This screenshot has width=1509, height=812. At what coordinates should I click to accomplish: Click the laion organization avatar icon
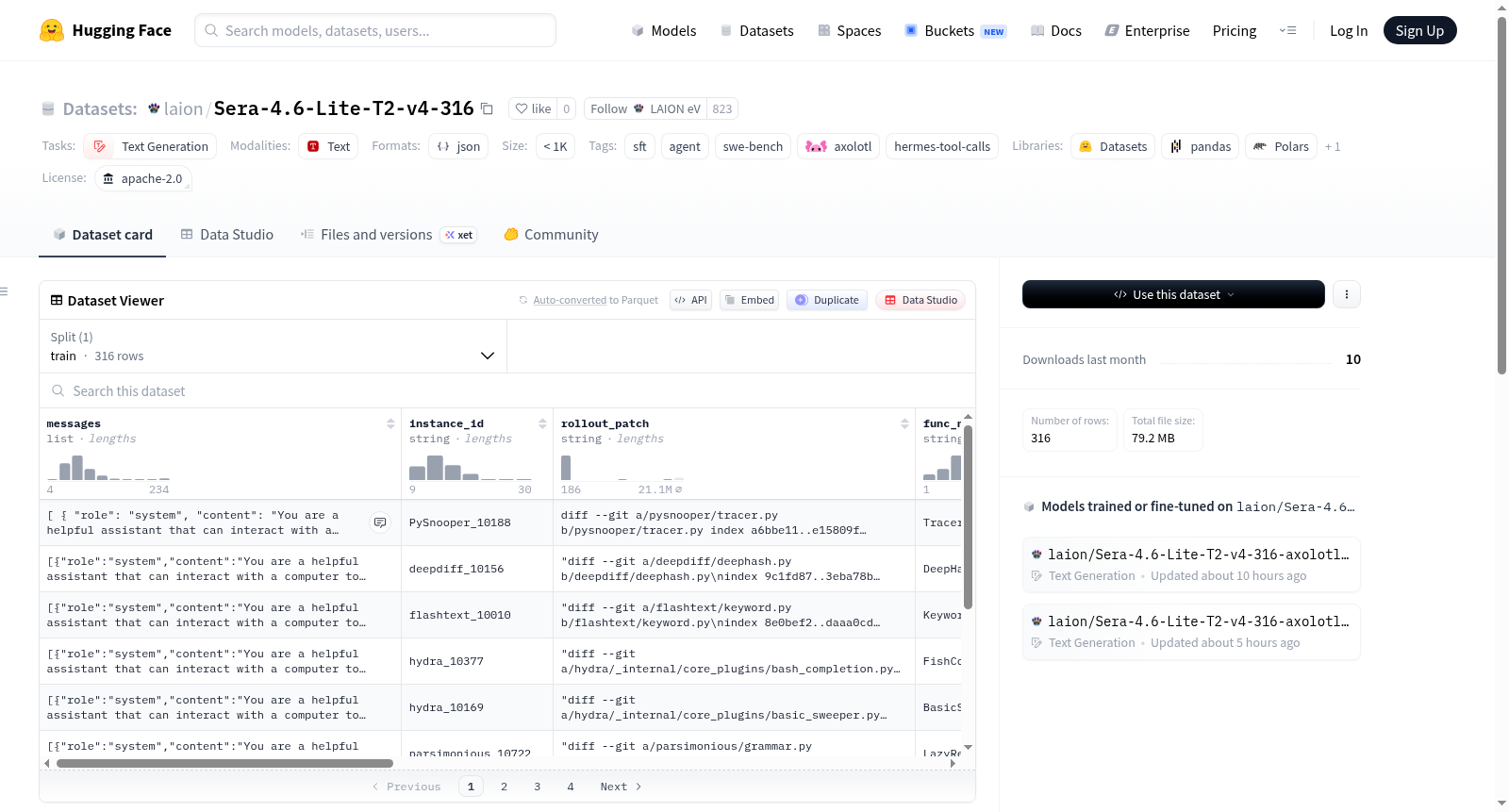click(x=154, y=108)
